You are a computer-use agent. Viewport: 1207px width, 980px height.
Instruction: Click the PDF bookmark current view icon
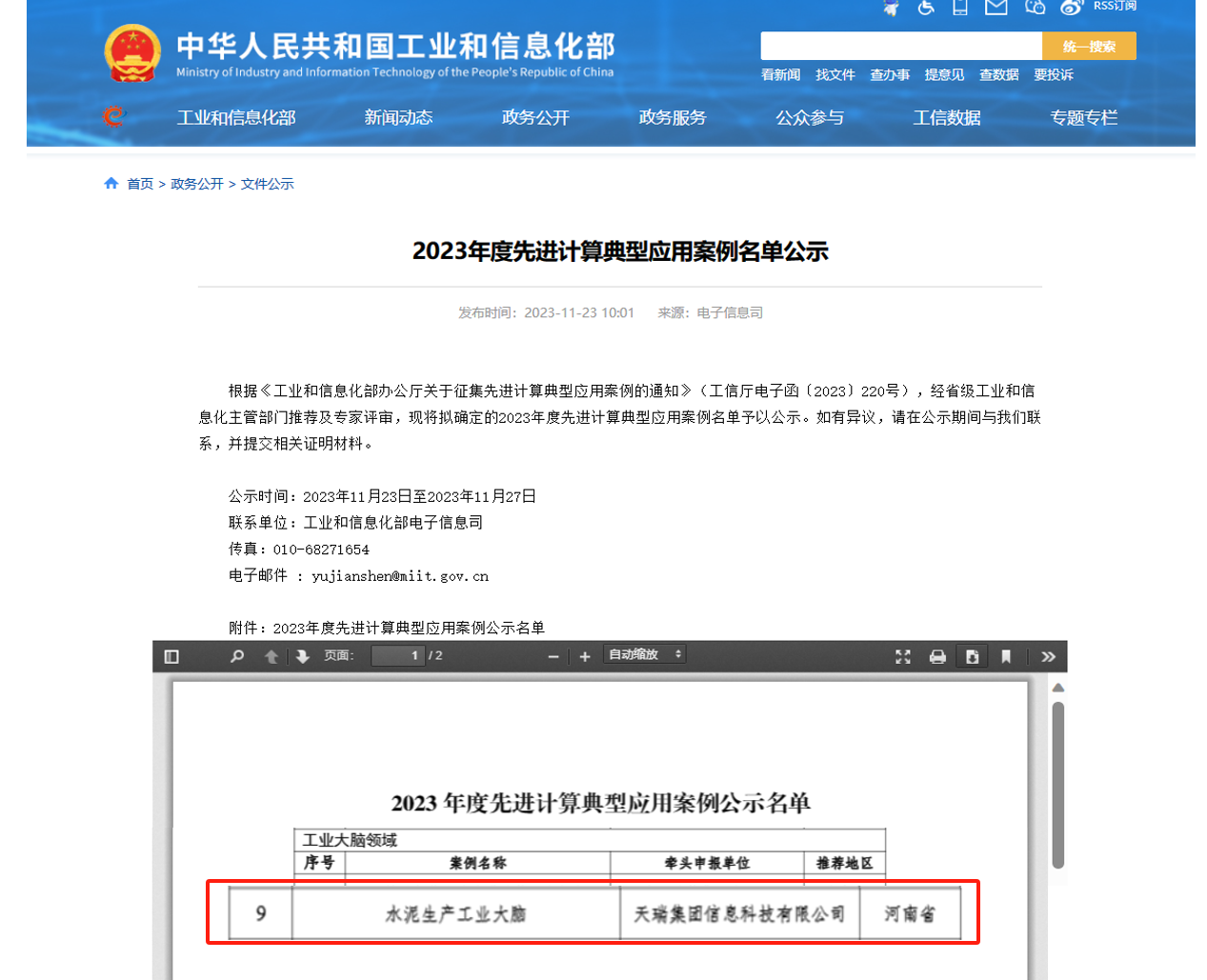tap(1006, 656)
